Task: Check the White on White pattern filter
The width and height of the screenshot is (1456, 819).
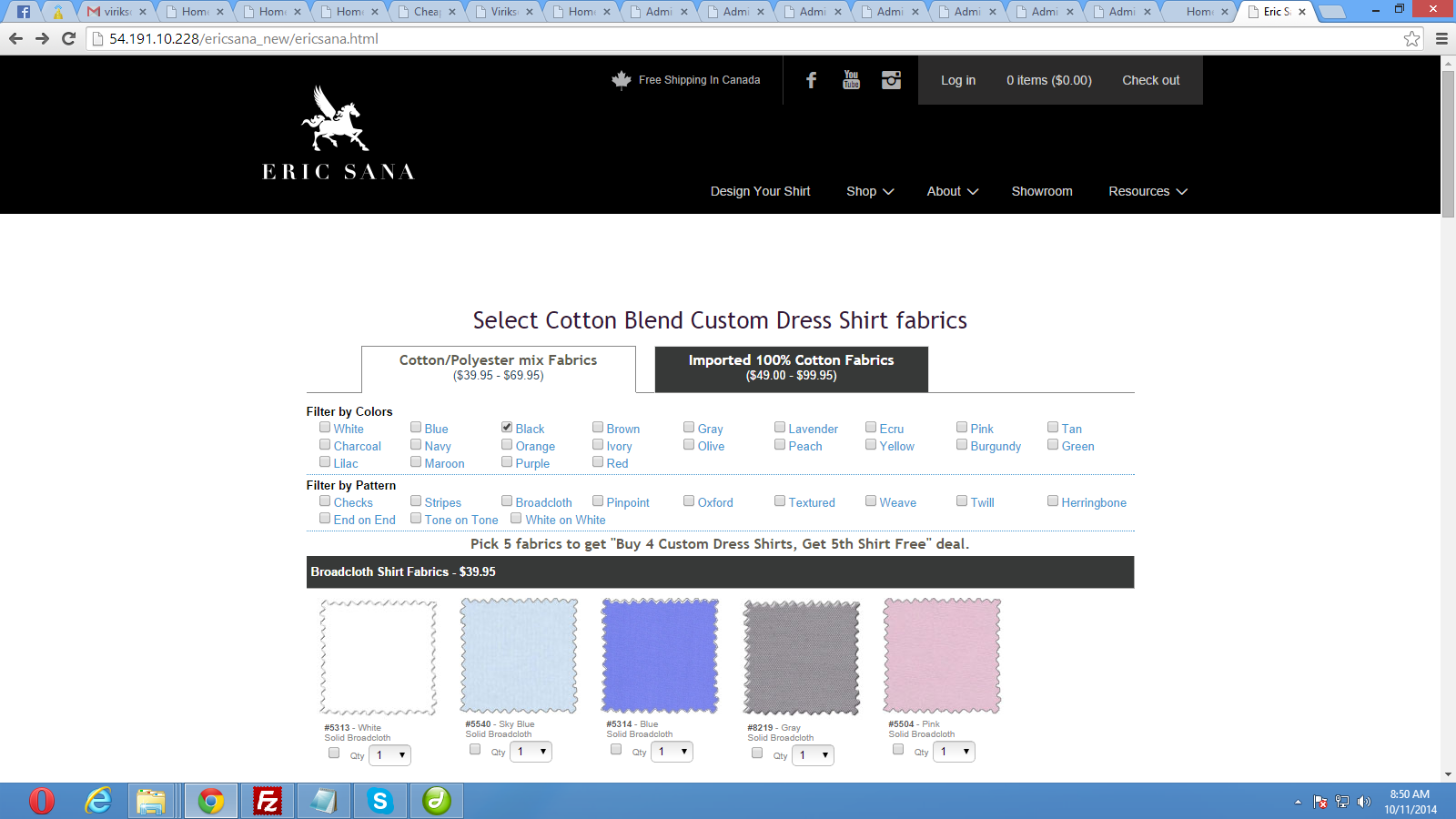Action: point(516,518)
